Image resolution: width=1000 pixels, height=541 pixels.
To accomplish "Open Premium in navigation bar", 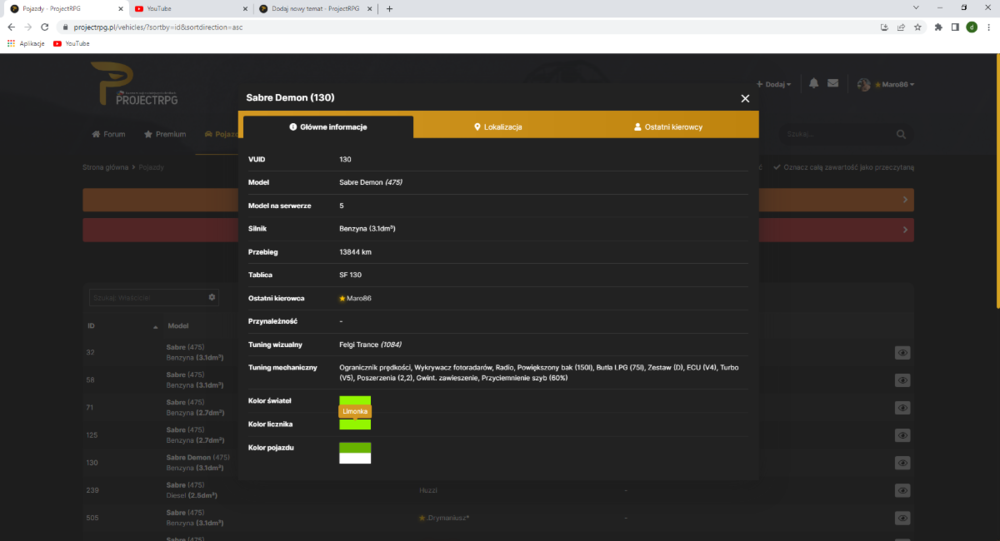I will 165,134.
